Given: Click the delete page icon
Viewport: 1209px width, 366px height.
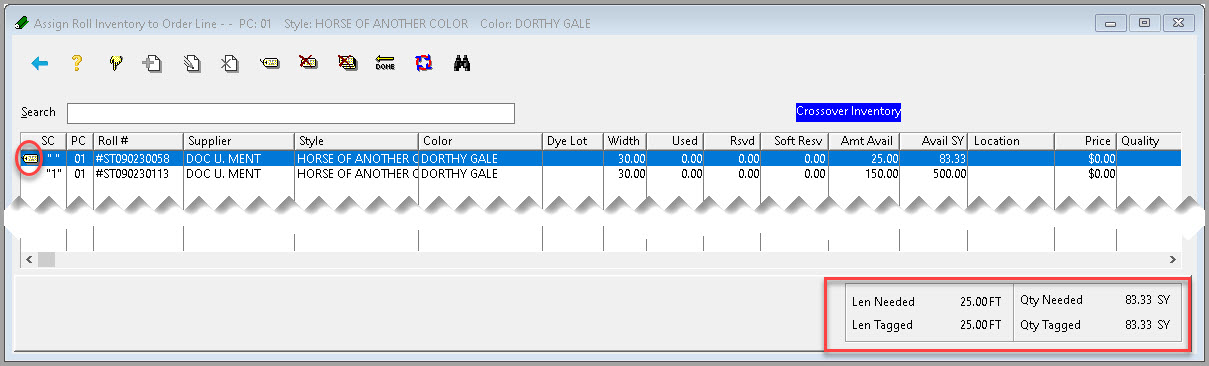Looking at the screenshot, I should pos(230,64).
